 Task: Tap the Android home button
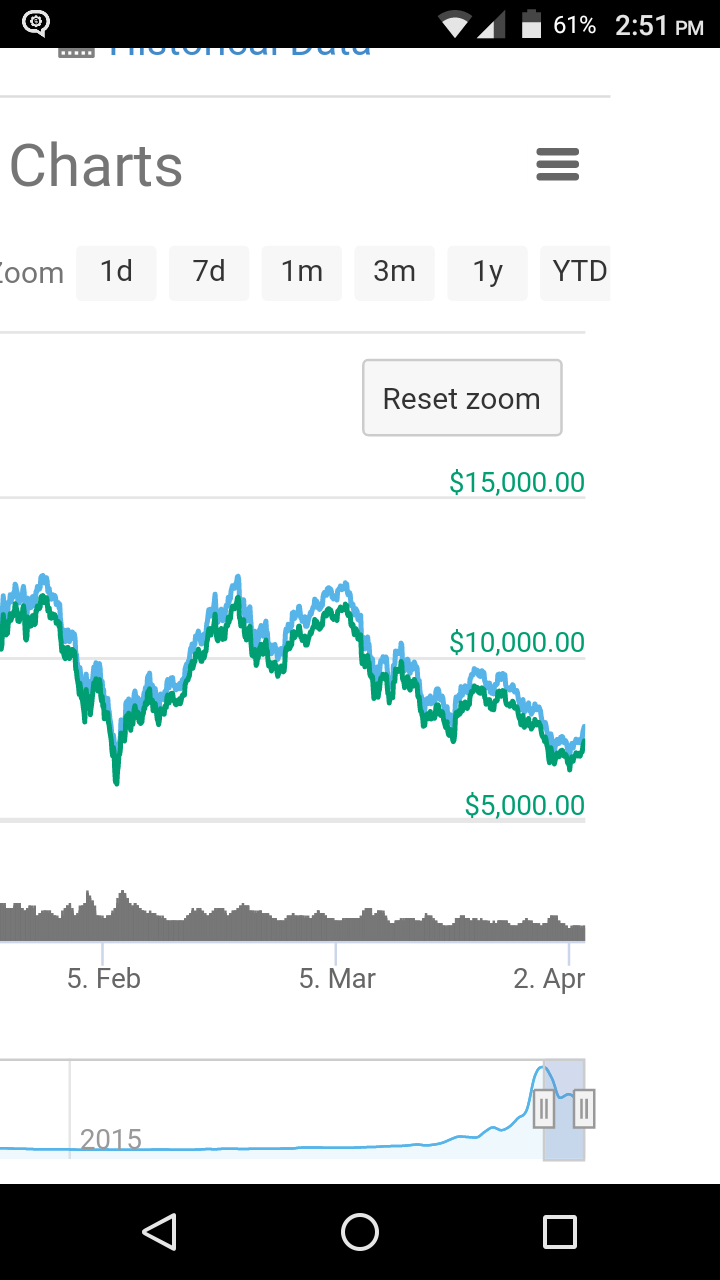click(x=360, y=1232)
